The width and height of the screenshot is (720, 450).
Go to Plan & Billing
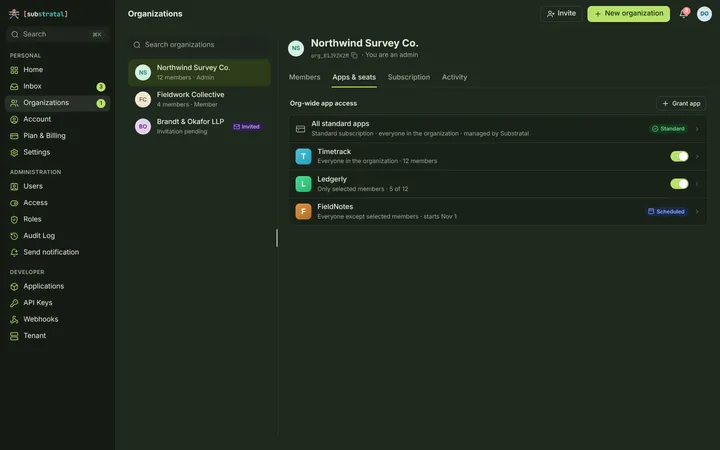pyautogui.click(x=57, y=136)
